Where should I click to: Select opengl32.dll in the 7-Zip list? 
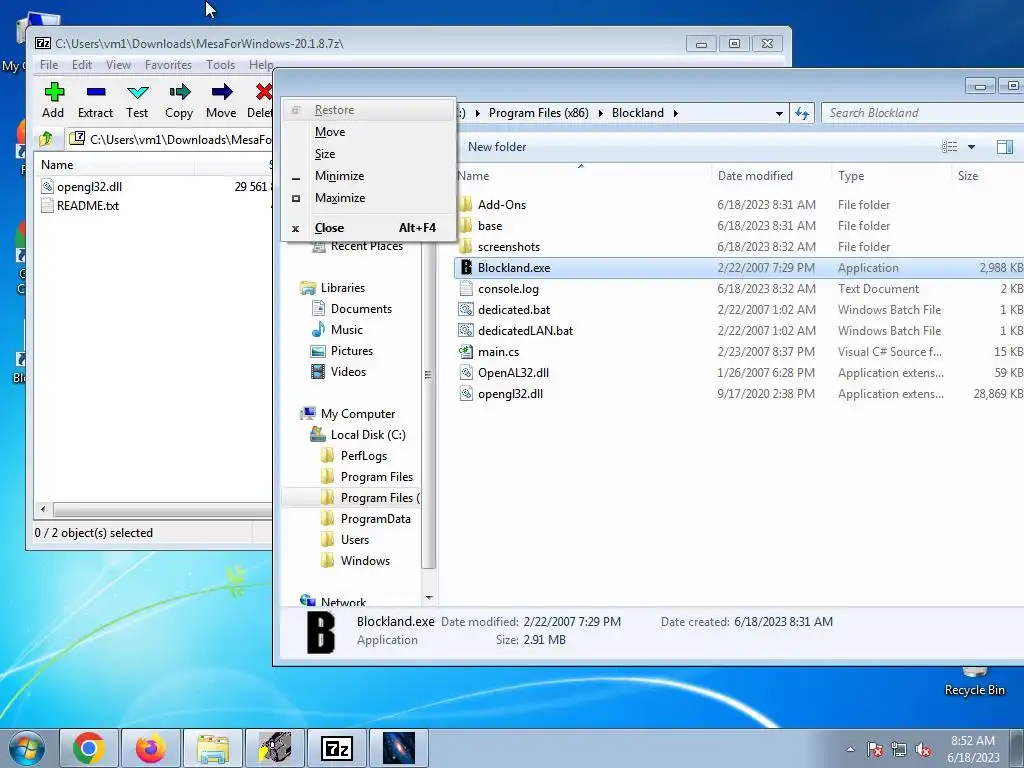click(x=89, y=187)
